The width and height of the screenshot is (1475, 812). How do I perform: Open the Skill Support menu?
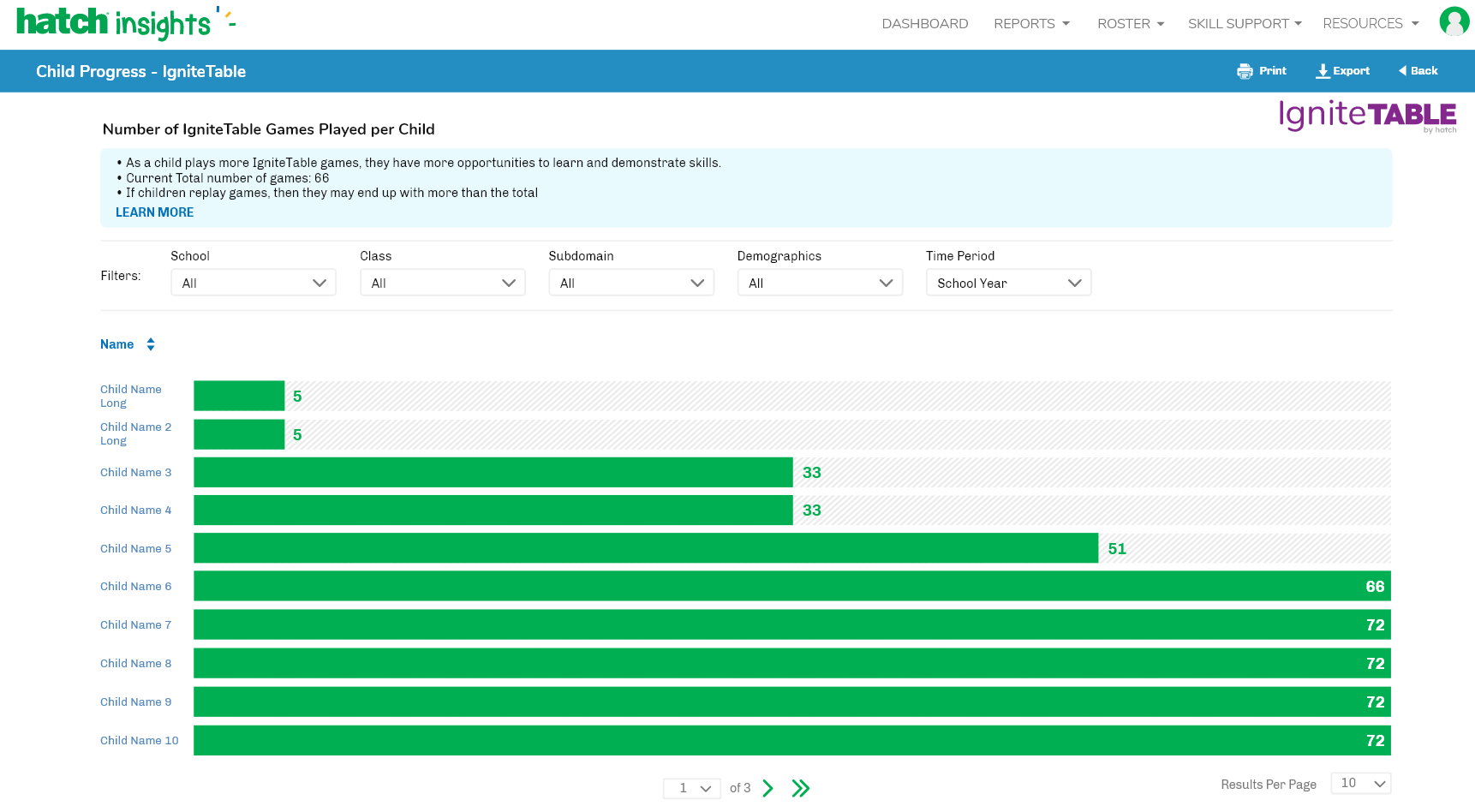pyautogui.click(x=1244, y=24)
